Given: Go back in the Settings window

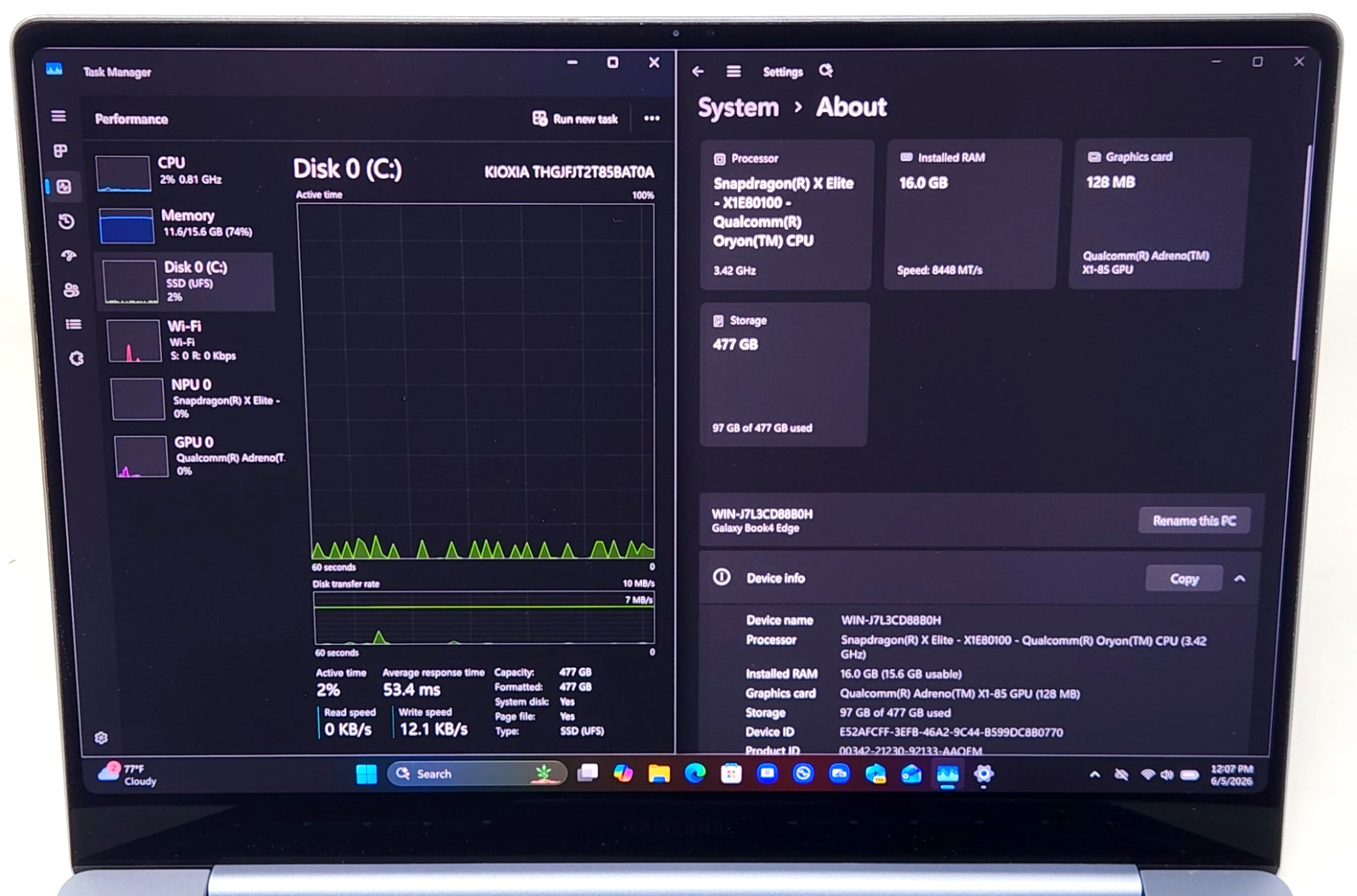Looking at the screenshot, I should click(698, 71).
